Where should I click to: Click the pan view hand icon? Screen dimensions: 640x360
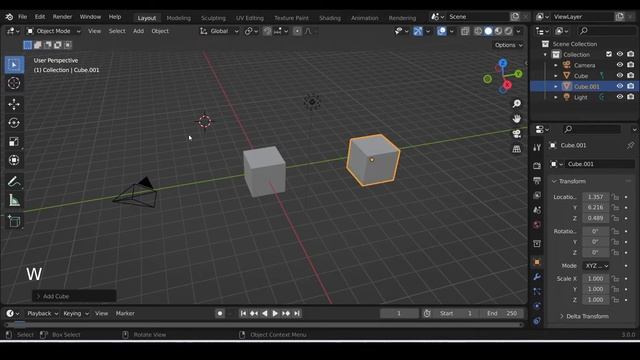[x=517, y=119]
